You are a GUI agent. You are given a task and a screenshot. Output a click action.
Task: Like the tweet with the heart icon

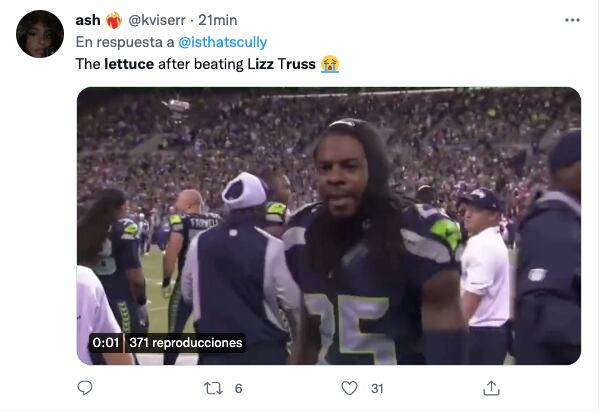(x=349, y=388)
